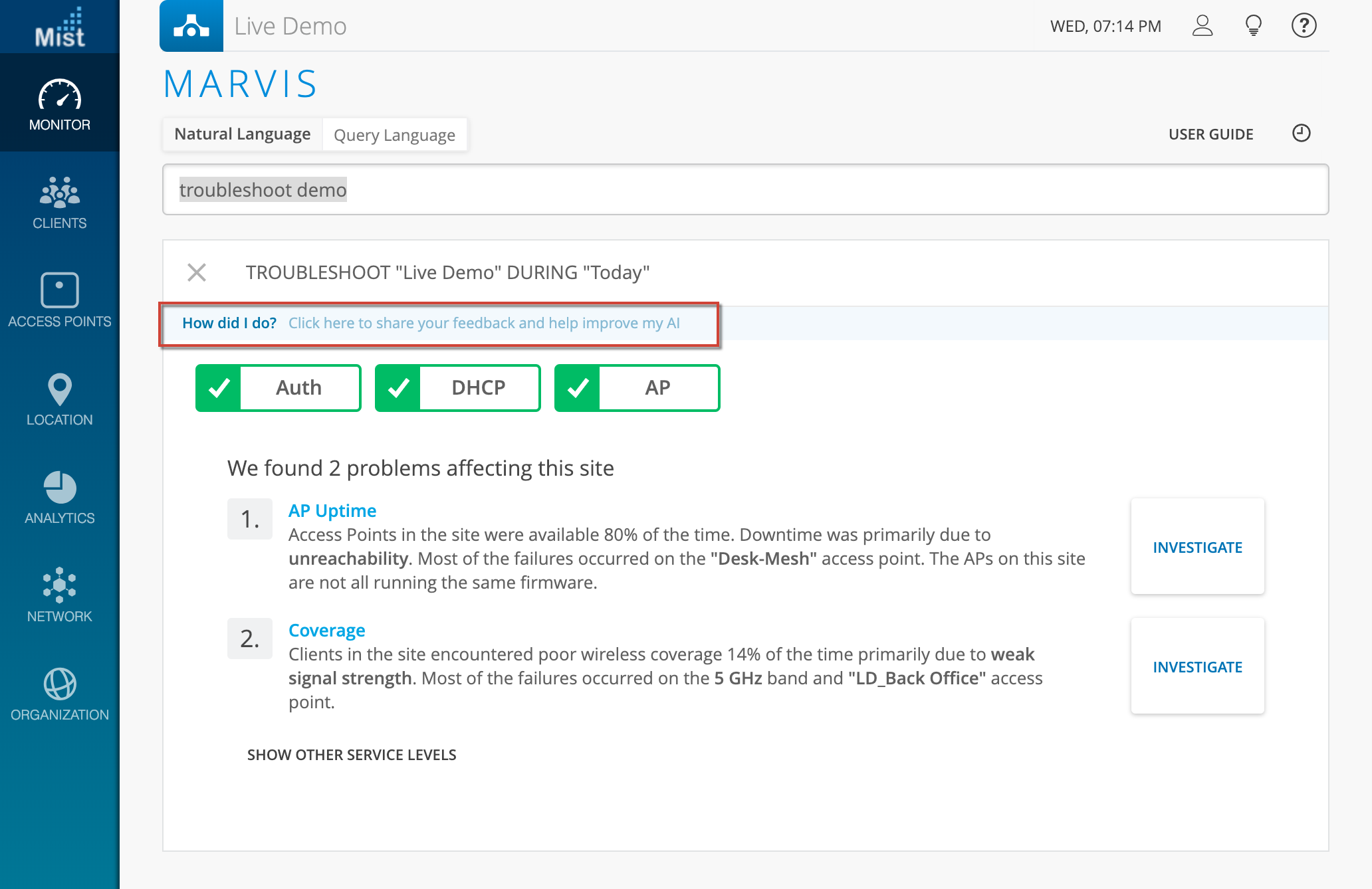The width and height of the screenshot is (1372, 889).
Task: Click the user account icon
Action: (1202, 26)
